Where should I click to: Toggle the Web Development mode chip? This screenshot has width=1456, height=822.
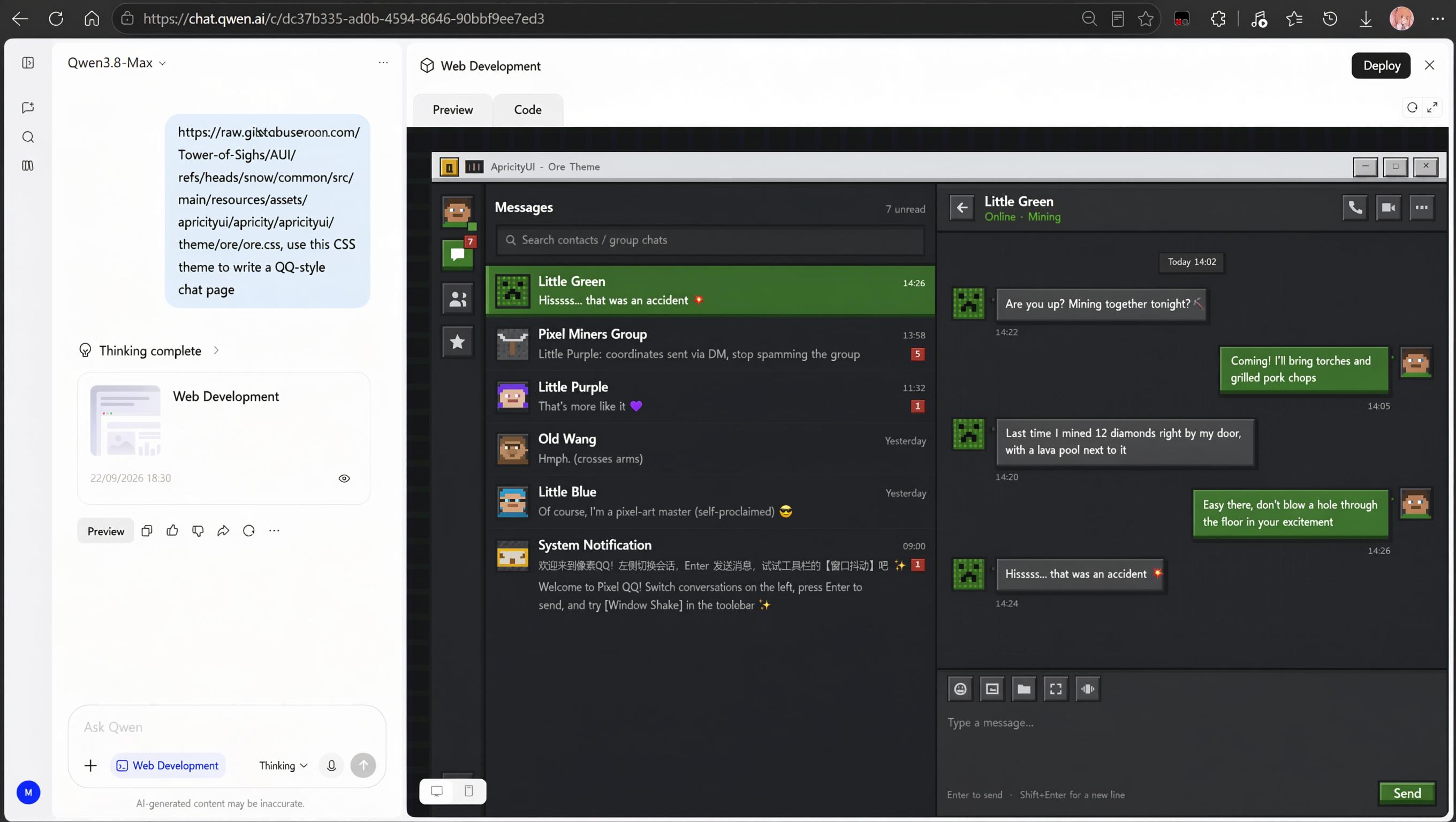click(x=168, y=765)
